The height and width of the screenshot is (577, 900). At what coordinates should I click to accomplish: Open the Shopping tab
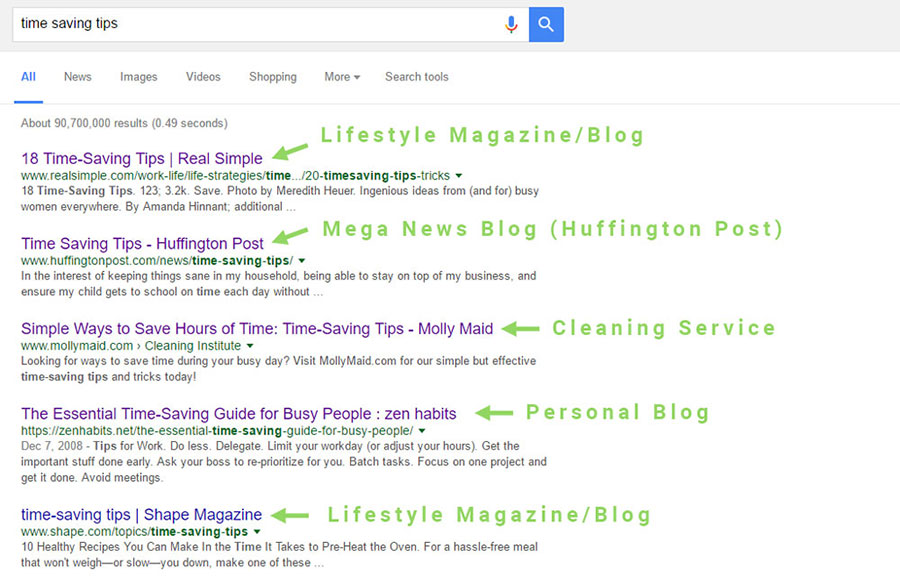[x=273, y=77]
